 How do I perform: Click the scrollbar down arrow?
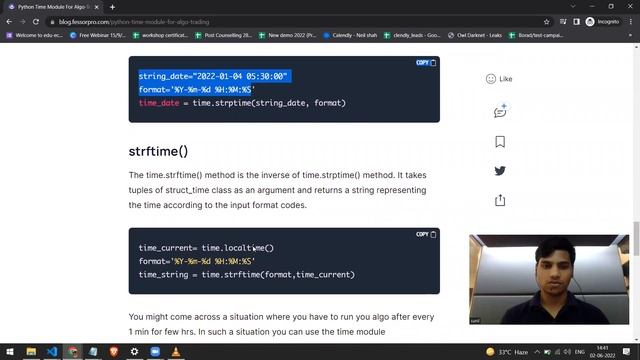(636, 340)
